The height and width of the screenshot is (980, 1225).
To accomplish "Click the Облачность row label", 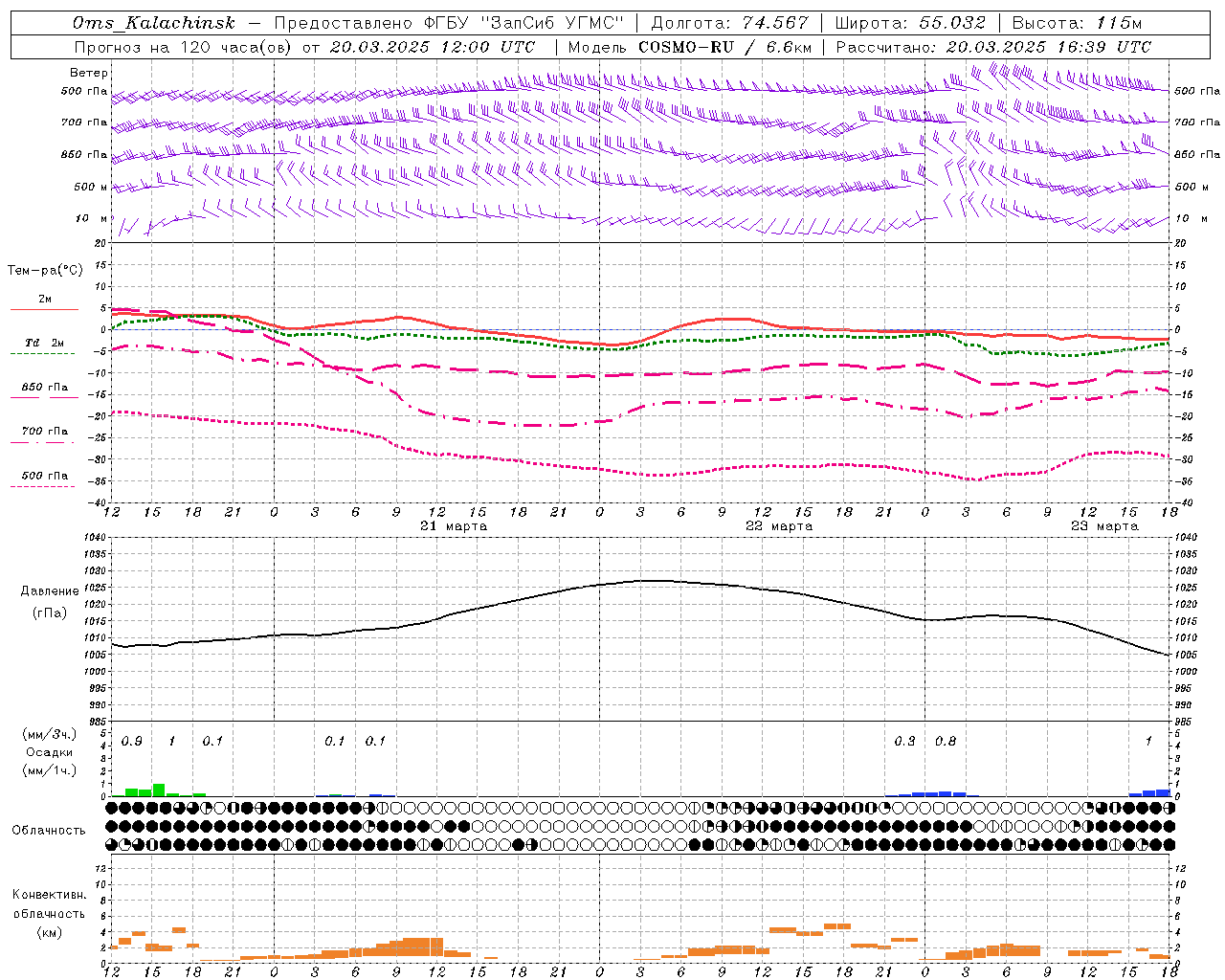I will (x=49, y=830).
